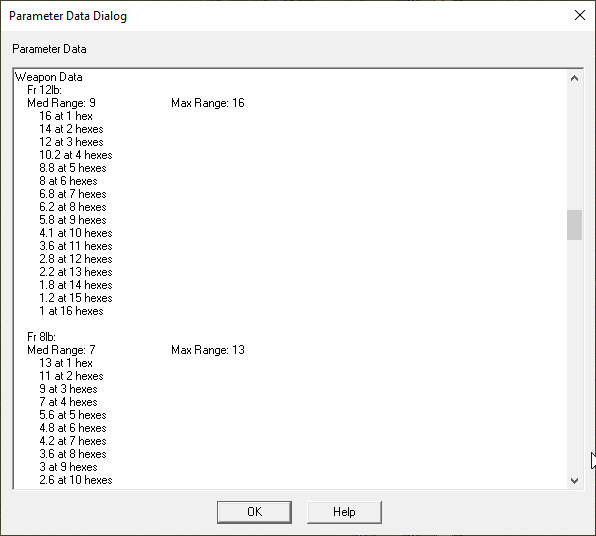Viewport: 596px width, 536px height.
Task: Click the 10.2 at 4 hexes line
Action: [x=76, y=155]
